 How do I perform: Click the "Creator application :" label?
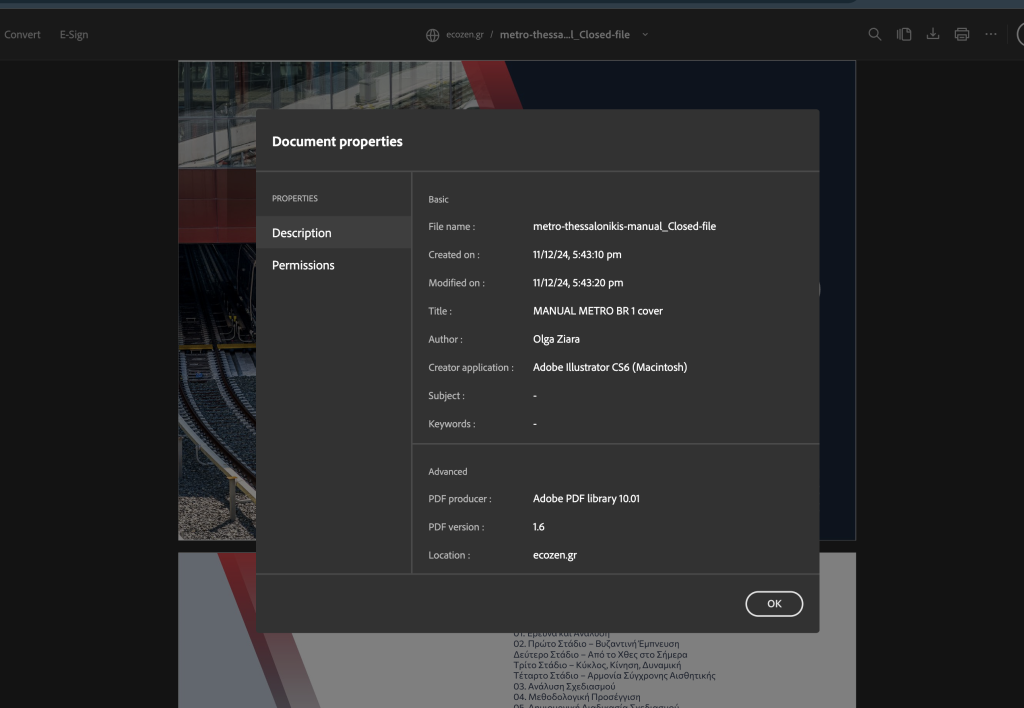click(x=471, y=368)
